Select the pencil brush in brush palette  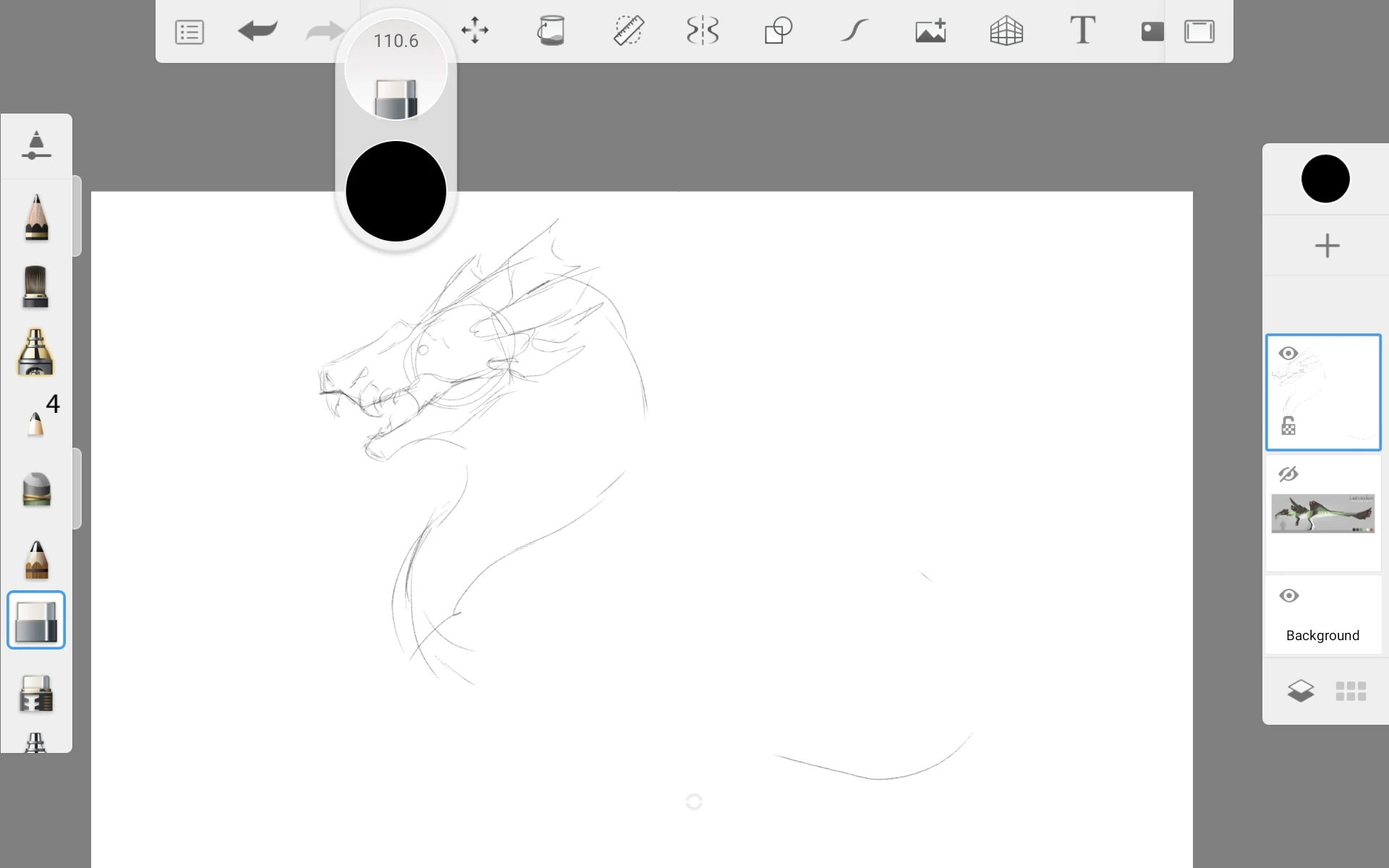tap(36, 217)
